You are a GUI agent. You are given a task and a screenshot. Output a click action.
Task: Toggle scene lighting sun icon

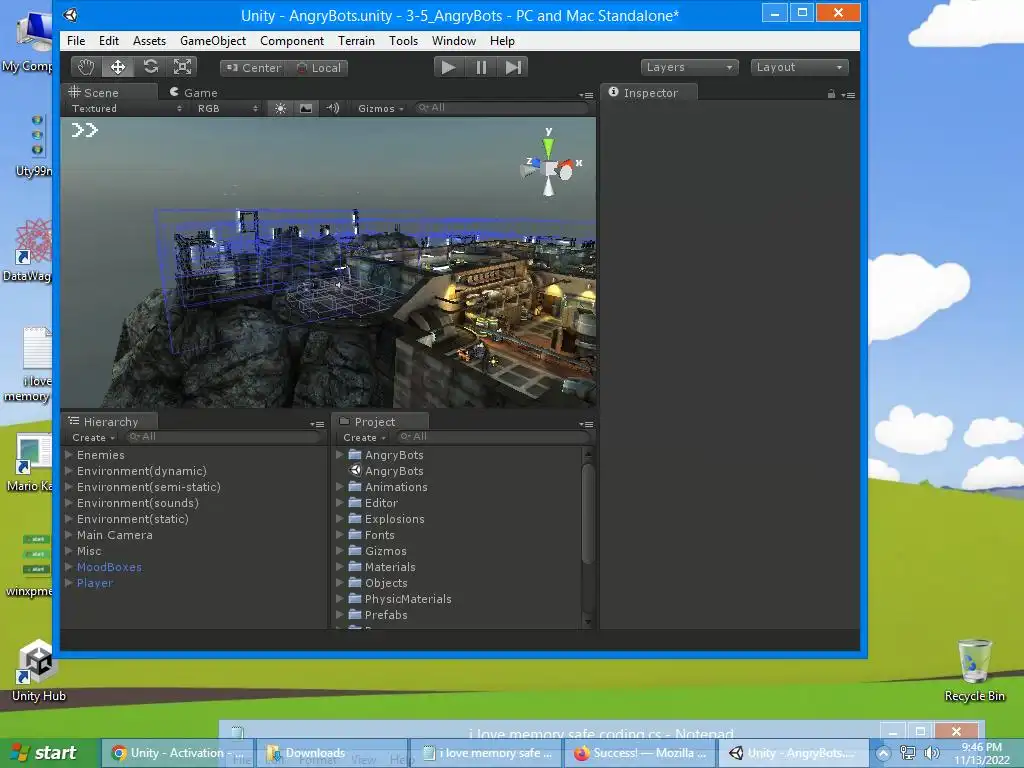280,108
